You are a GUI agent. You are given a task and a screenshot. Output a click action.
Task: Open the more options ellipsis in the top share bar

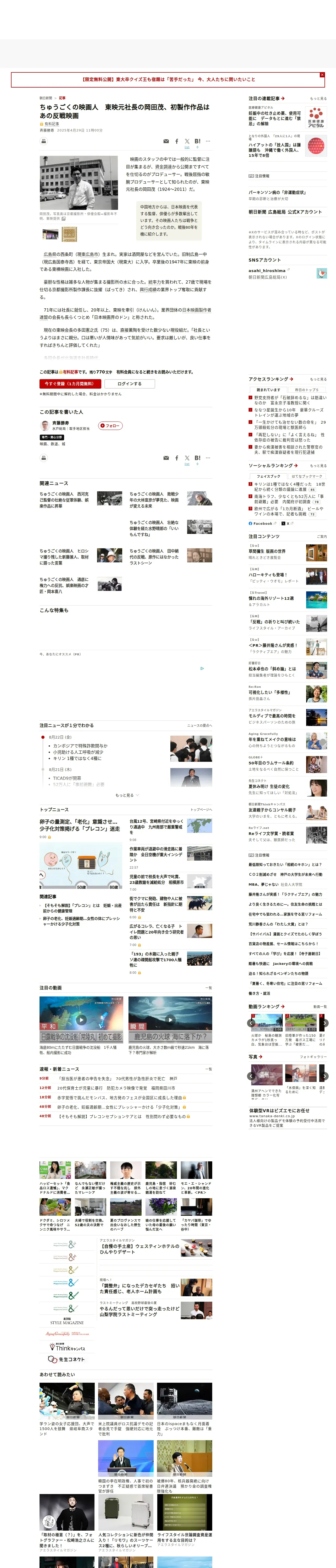(x=208, y=141)
